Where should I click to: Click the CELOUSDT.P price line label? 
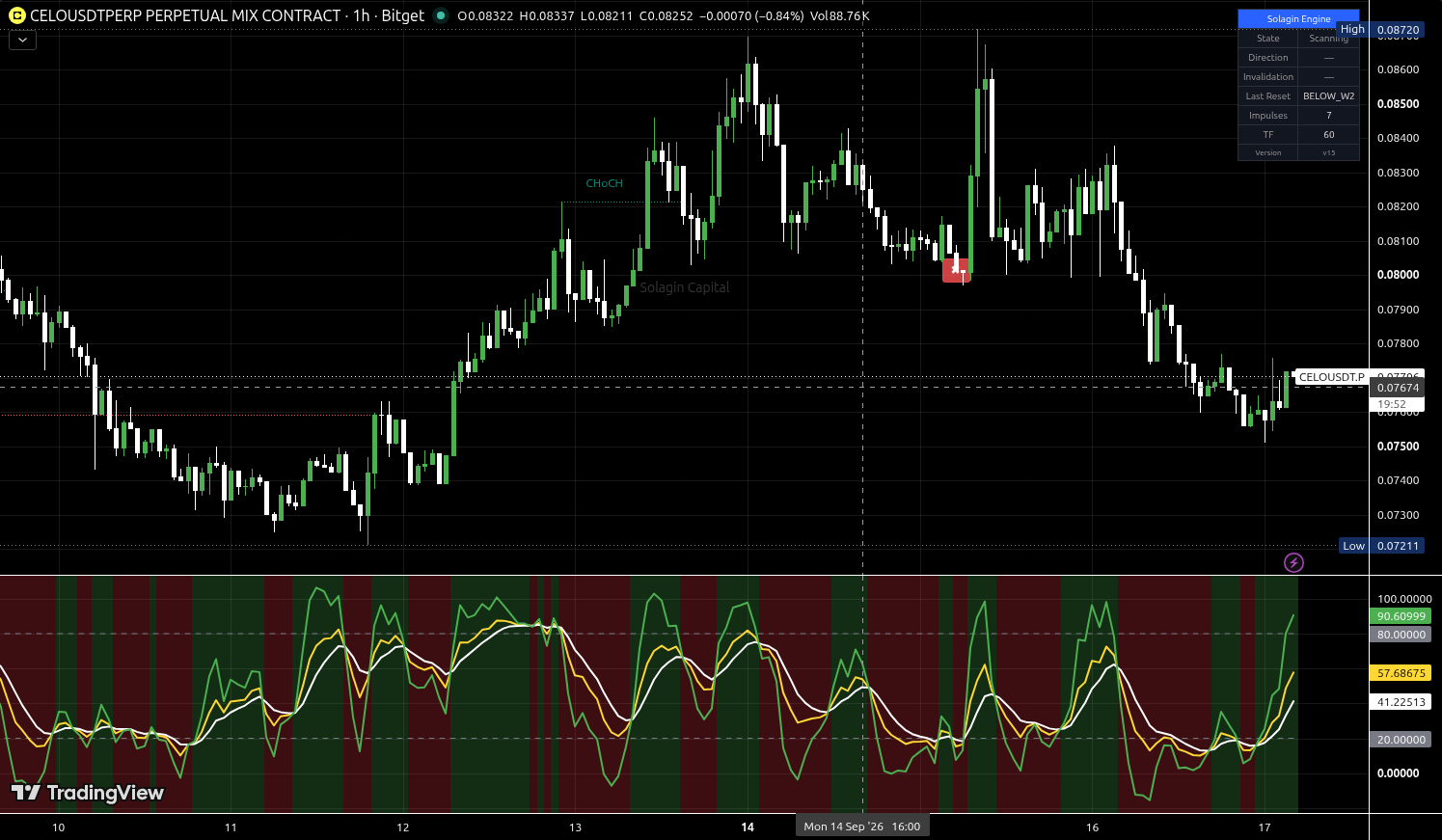1332,377
